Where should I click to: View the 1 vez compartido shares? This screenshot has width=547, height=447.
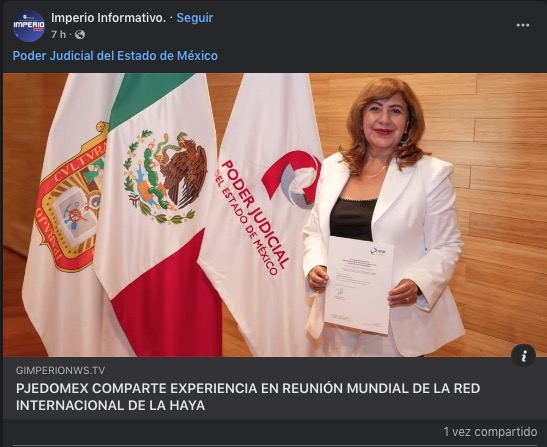coord(490,432)
